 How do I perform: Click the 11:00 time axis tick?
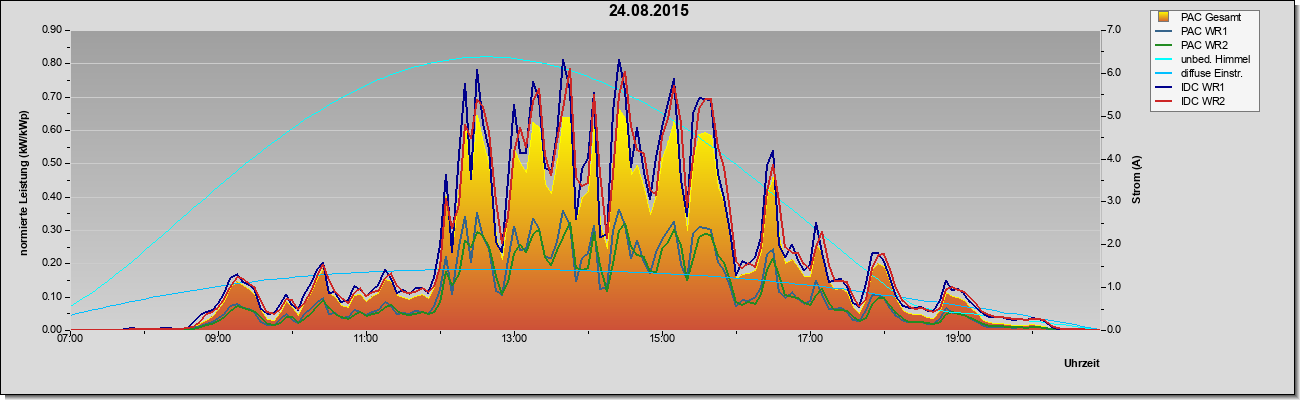point(366,339)
